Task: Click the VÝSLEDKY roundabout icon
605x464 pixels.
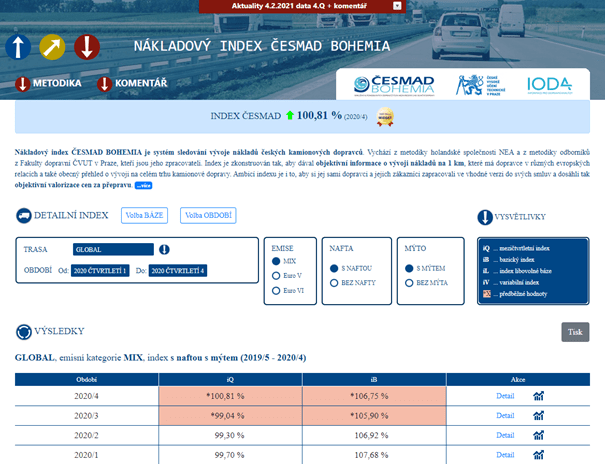Action: click(24, 332)
